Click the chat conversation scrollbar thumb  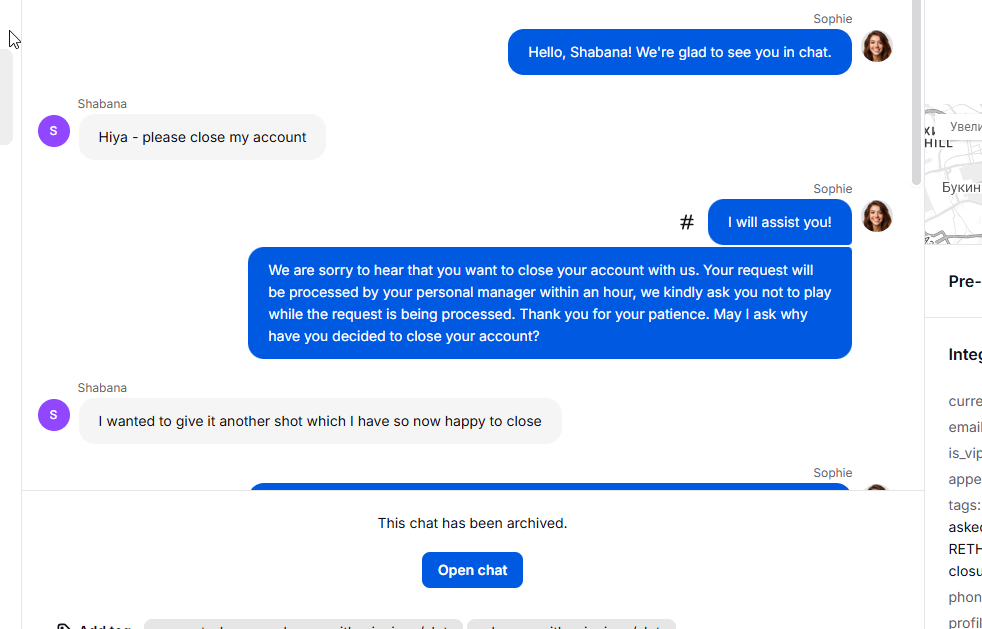point(916,93)
